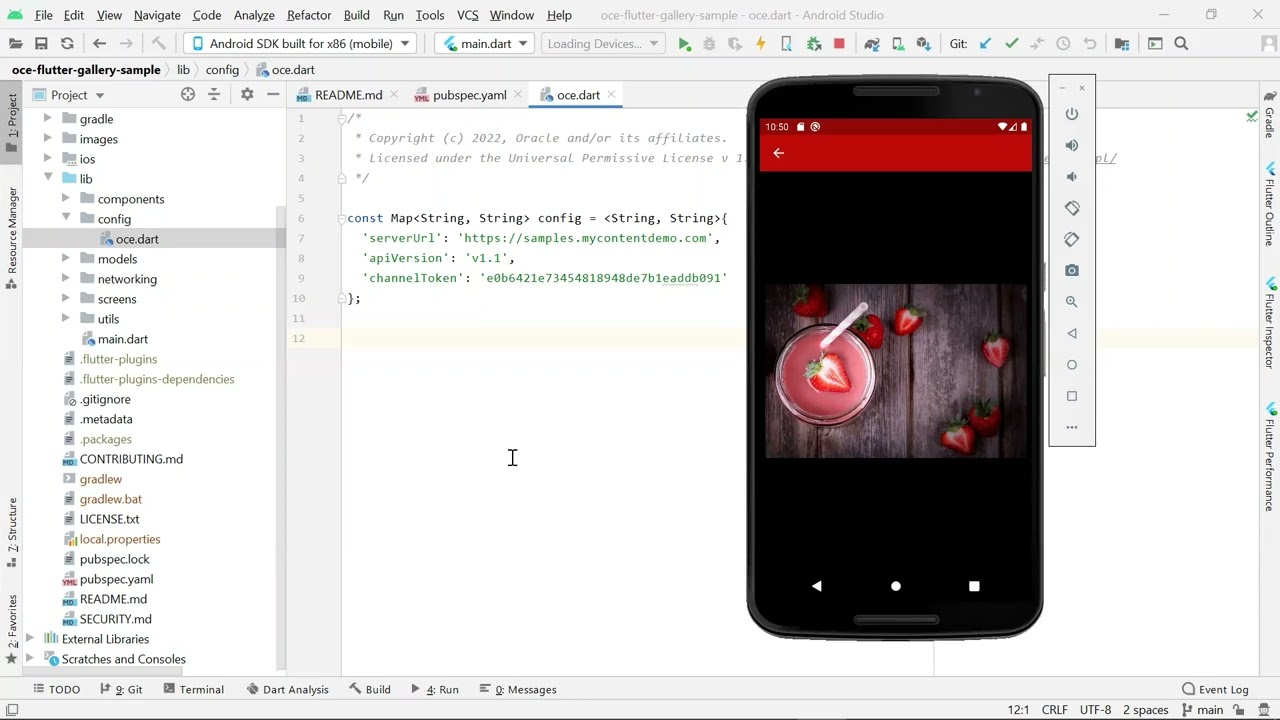
Task: Toggle the 2: Favorites side tab
Action: point(12,629)
